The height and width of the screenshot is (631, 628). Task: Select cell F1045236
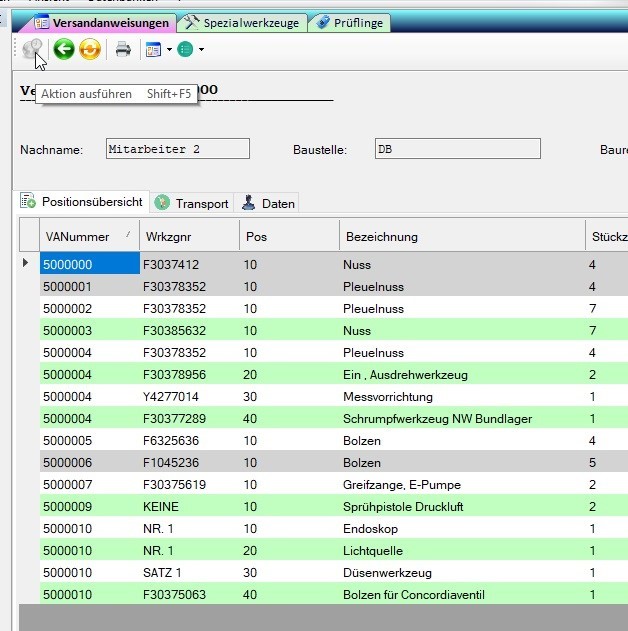[189, 462]
